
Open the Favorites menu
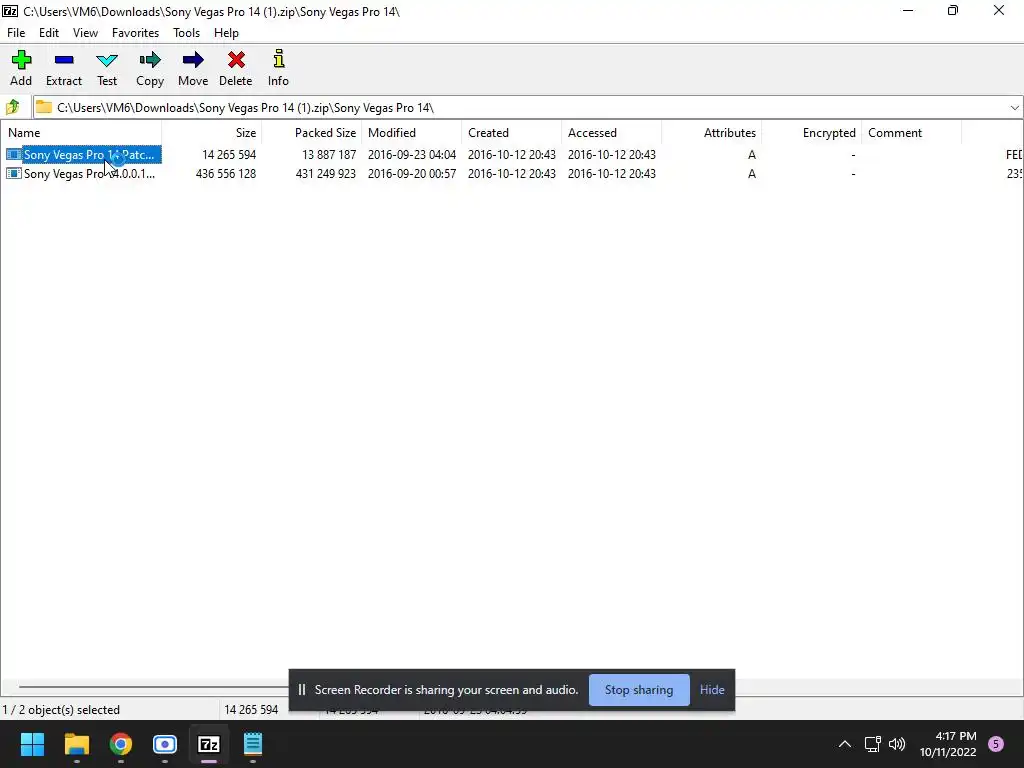coord(135,33)
